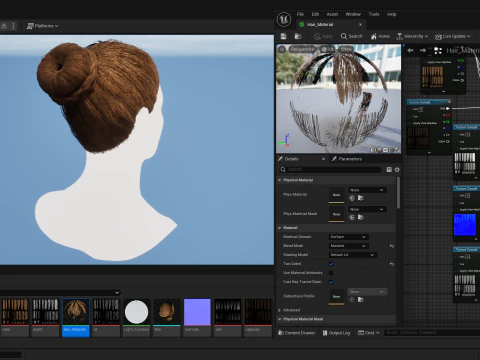Click the Show button in preview viewport
The image size is (480, 360).
346,49
